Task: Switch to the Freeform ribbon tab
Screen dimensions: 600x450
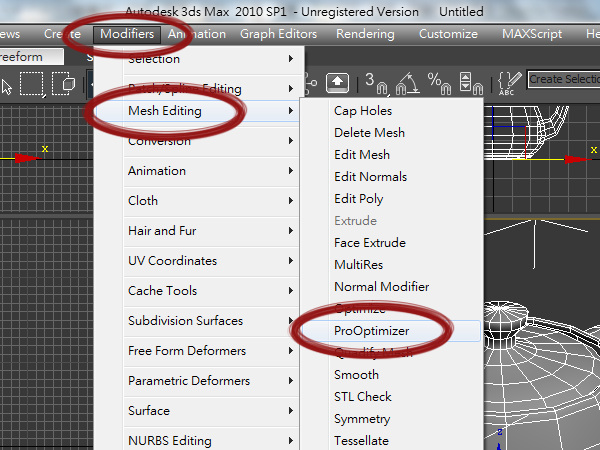Action: (x=31, y=57)
